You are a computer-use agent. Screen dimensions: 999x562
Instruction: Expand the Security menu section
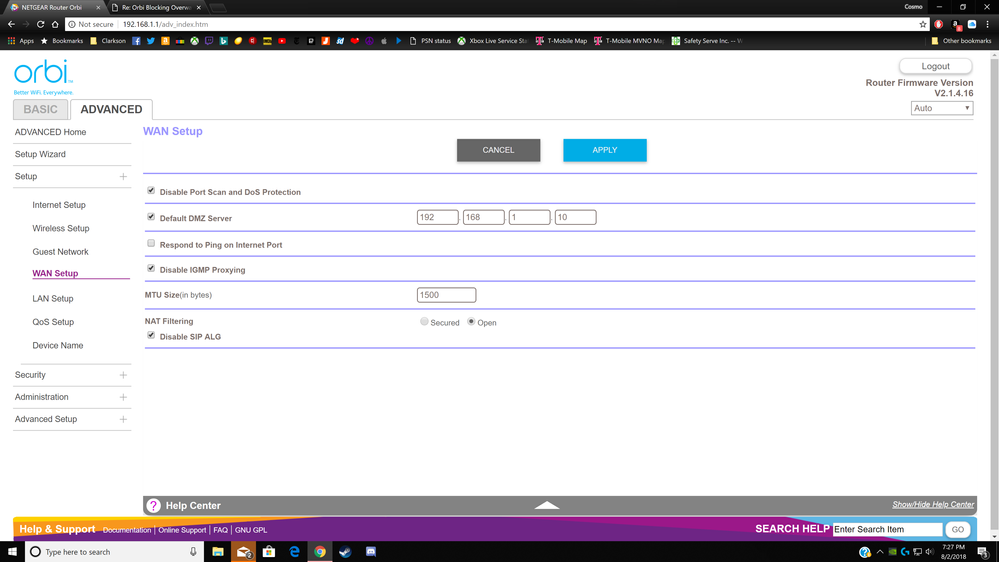123,375
